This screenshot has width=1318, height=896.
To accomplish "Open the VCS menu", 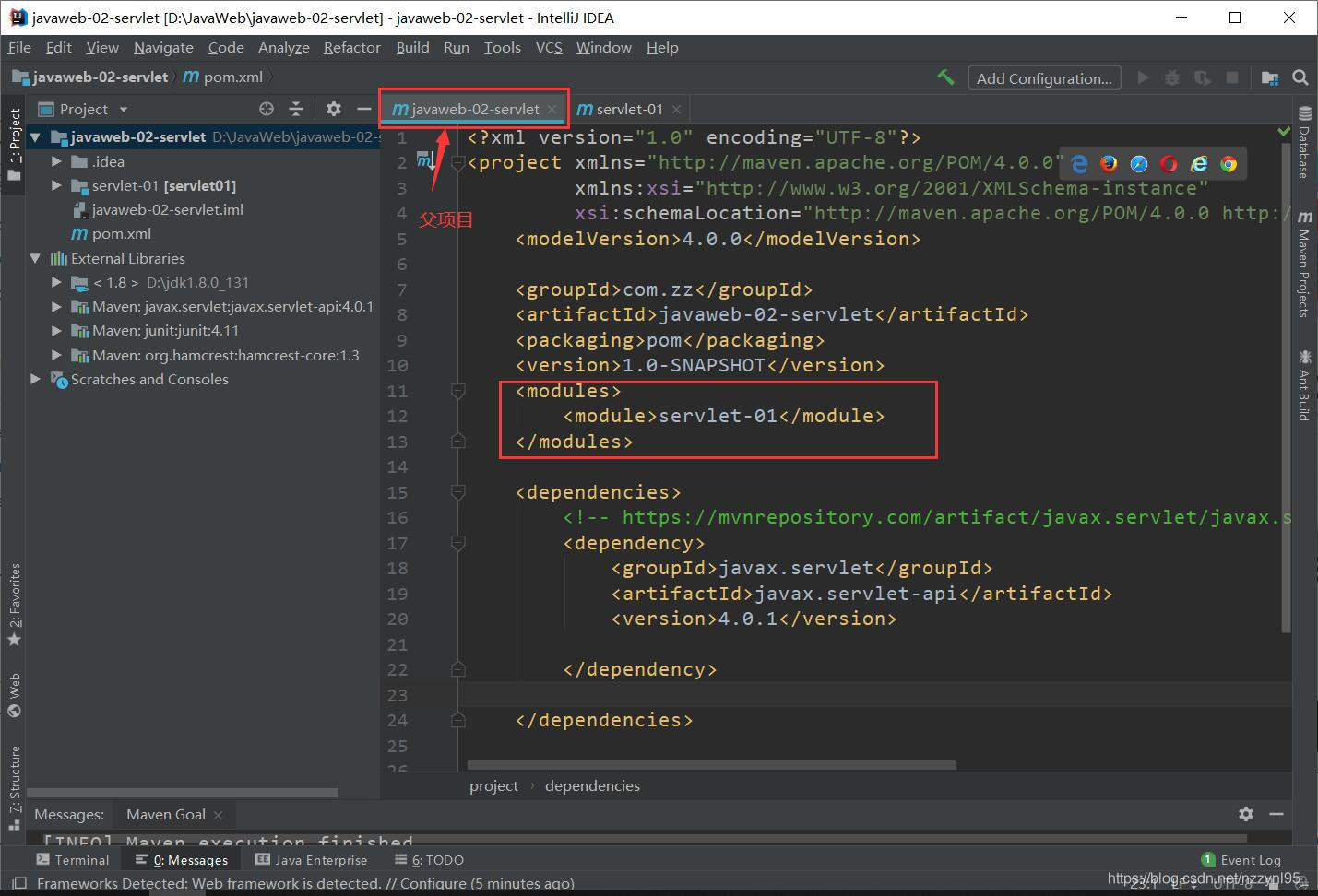I will click(549, 47).
